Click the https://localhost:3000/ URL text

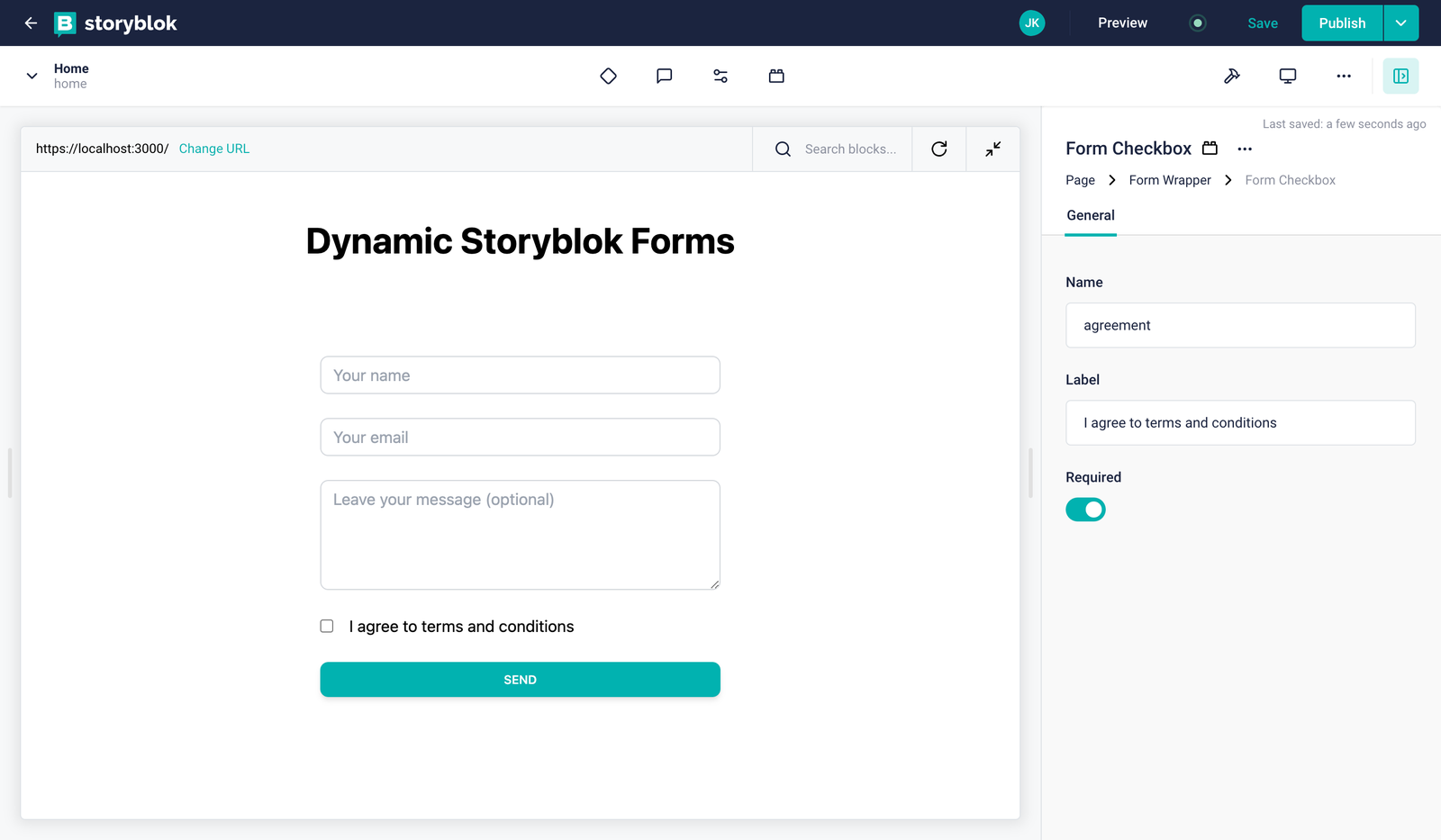point(102,149)
